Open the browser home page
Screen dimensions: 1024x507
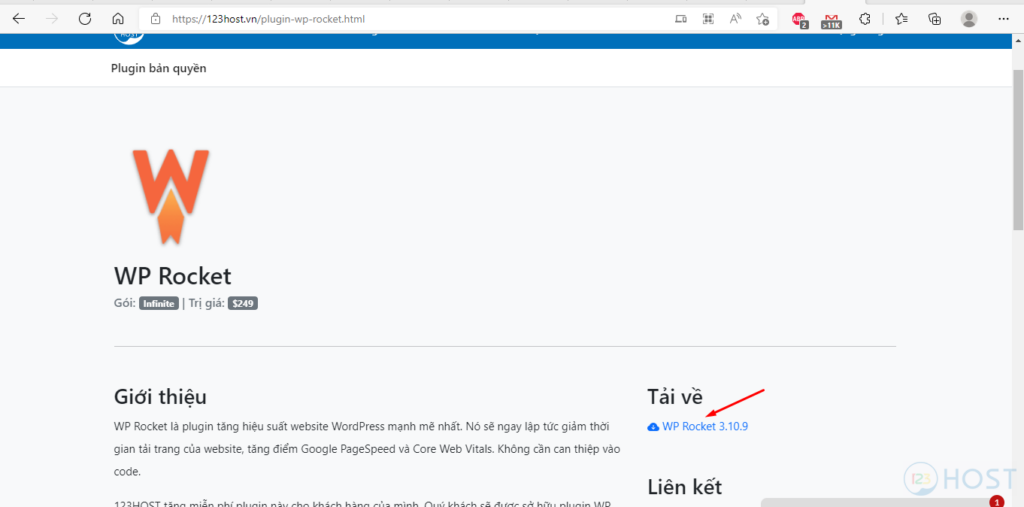point(118,19)
